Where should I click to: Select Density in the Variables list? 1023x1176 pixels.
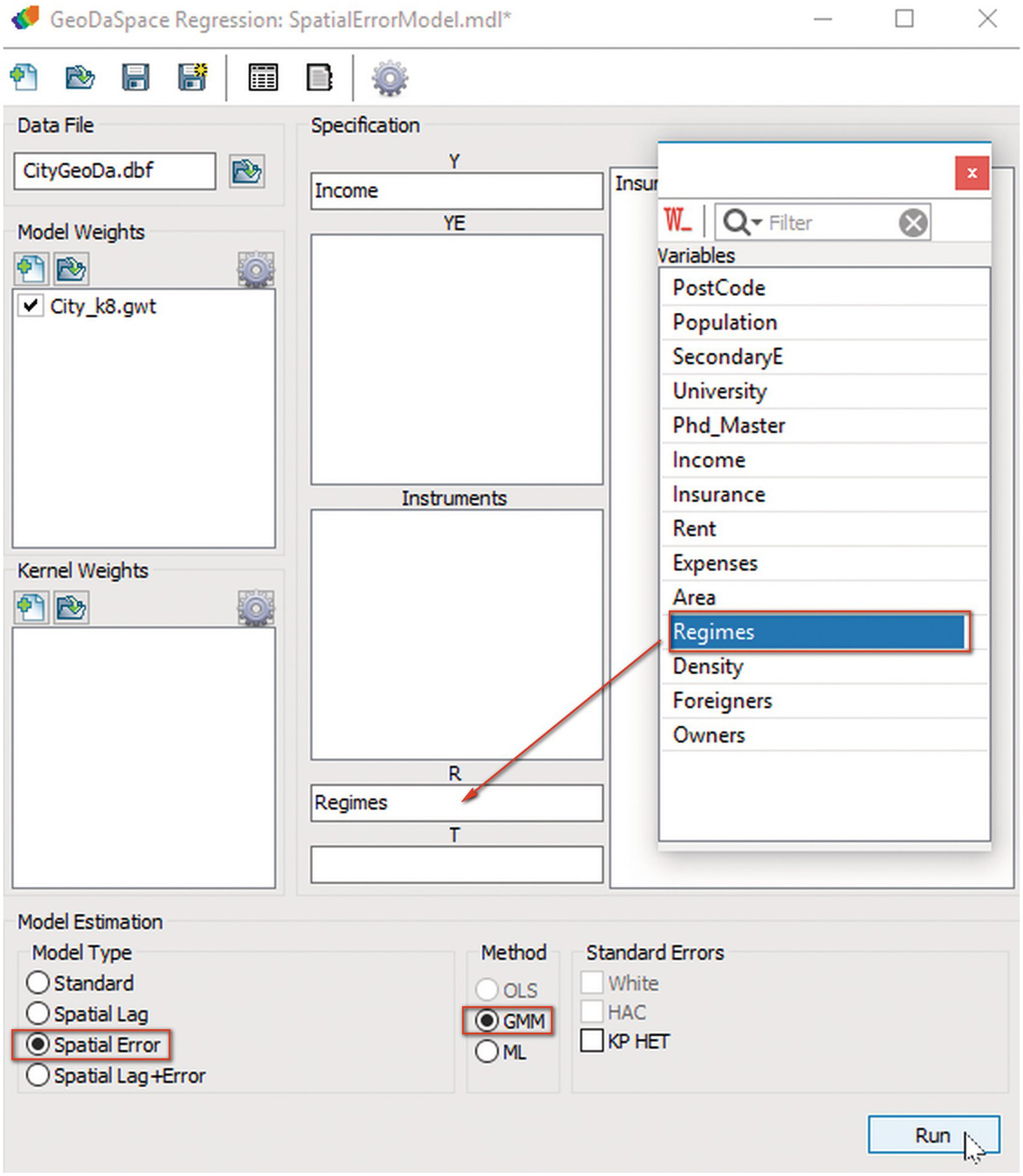tap(825, 667)
